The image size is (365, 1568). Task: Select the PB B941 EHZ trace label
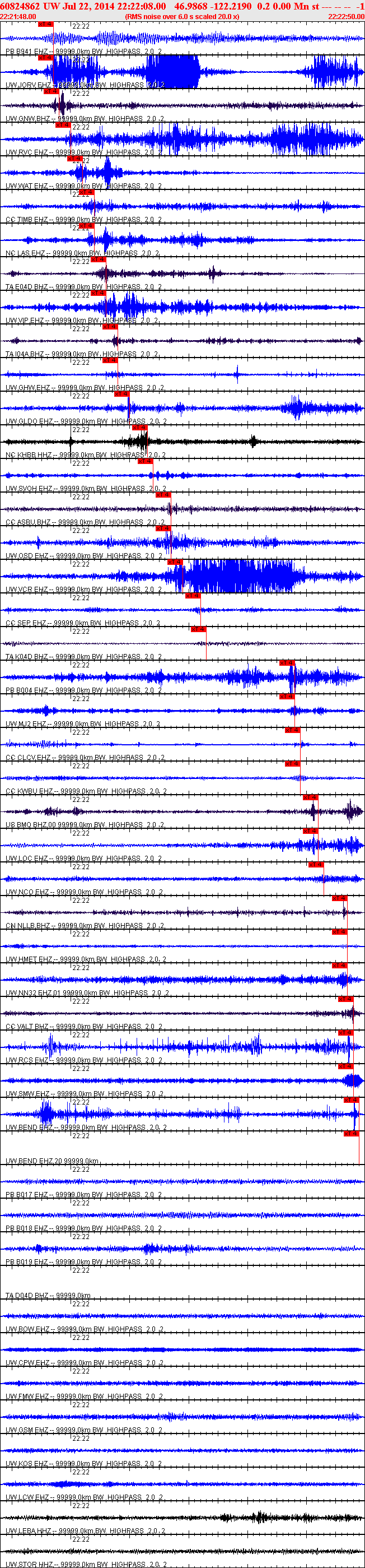84,52
